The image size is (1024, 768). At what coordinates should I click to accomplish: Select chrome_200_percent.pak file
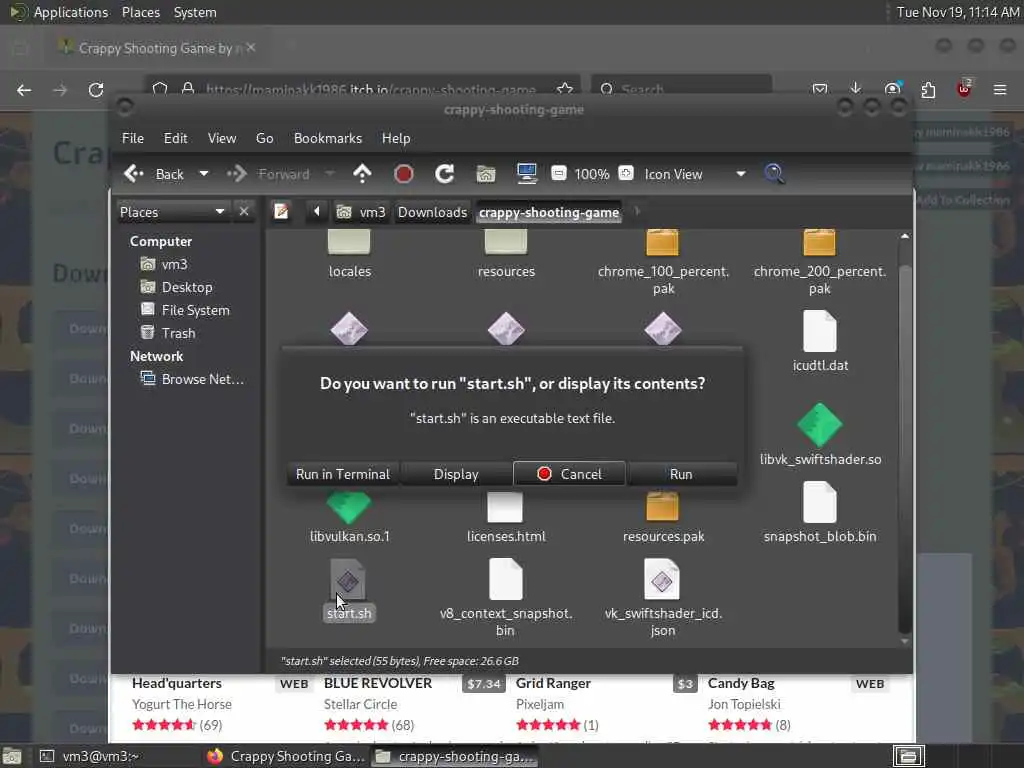point(820,263)
